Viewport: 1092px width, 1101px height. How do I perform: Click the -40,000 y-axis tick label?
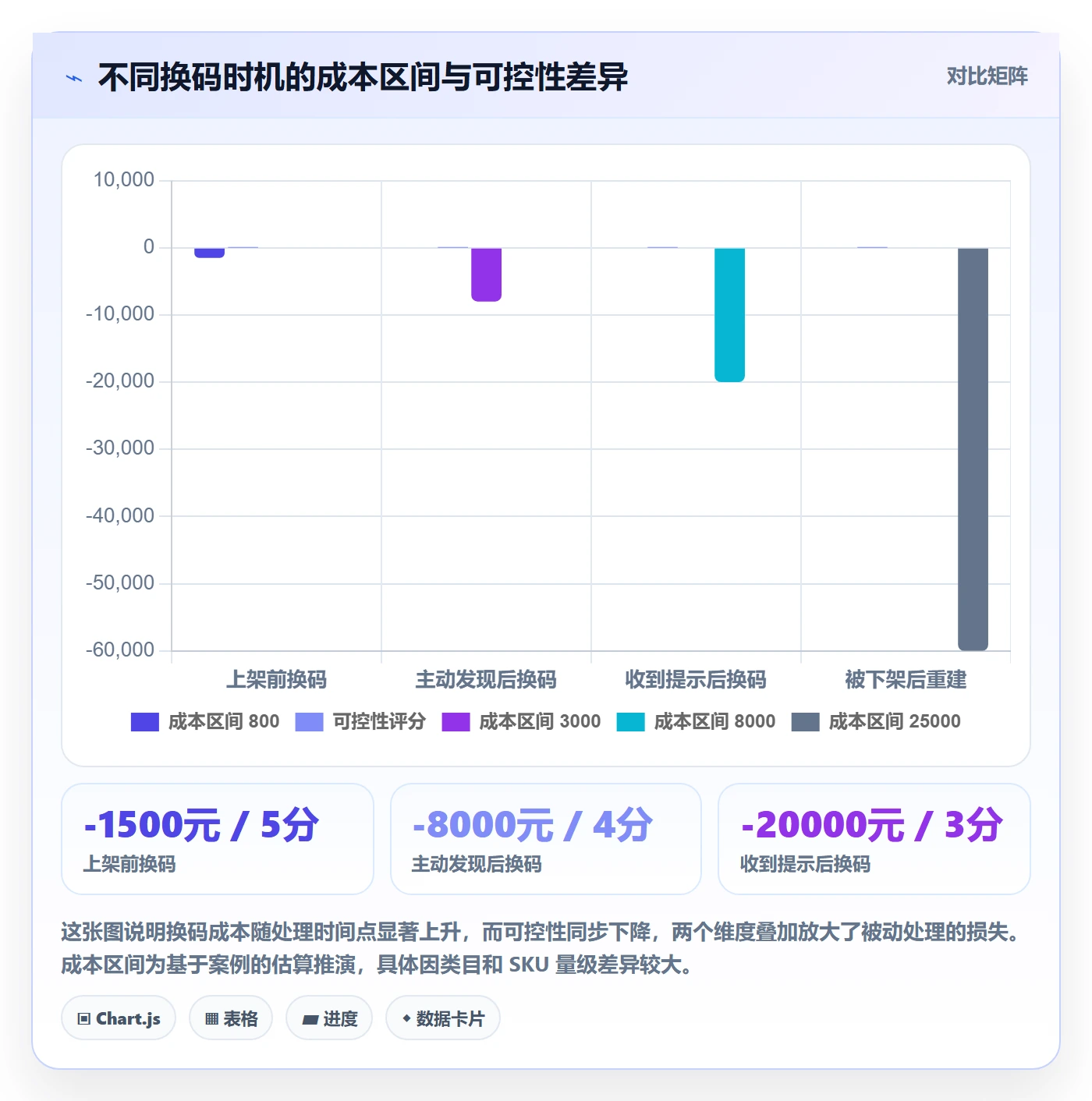point(120,515)
